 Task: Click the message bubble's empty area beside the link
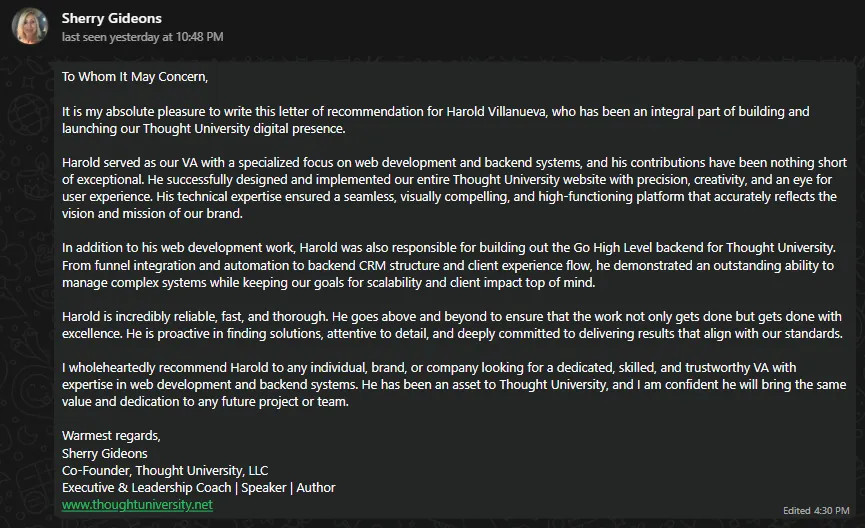pyautogui.click(x=496, y=504)
